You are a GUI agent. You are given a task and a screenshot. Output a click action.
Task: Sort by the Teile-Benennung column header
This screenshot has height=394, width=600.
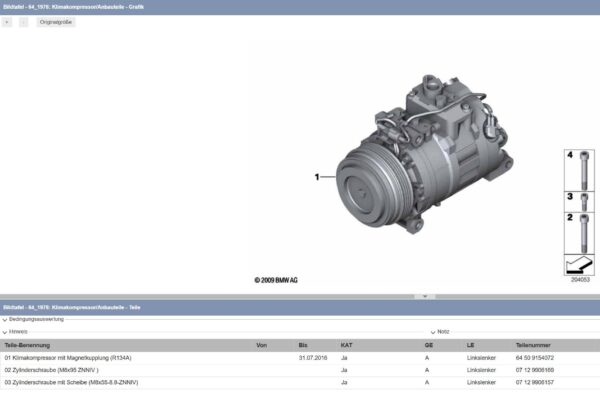[27, 345]
